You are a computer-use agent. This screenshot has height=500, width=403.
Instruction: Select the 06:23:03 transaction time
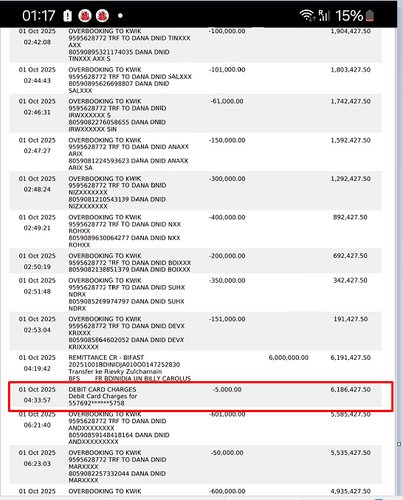[x=37, y=464]
